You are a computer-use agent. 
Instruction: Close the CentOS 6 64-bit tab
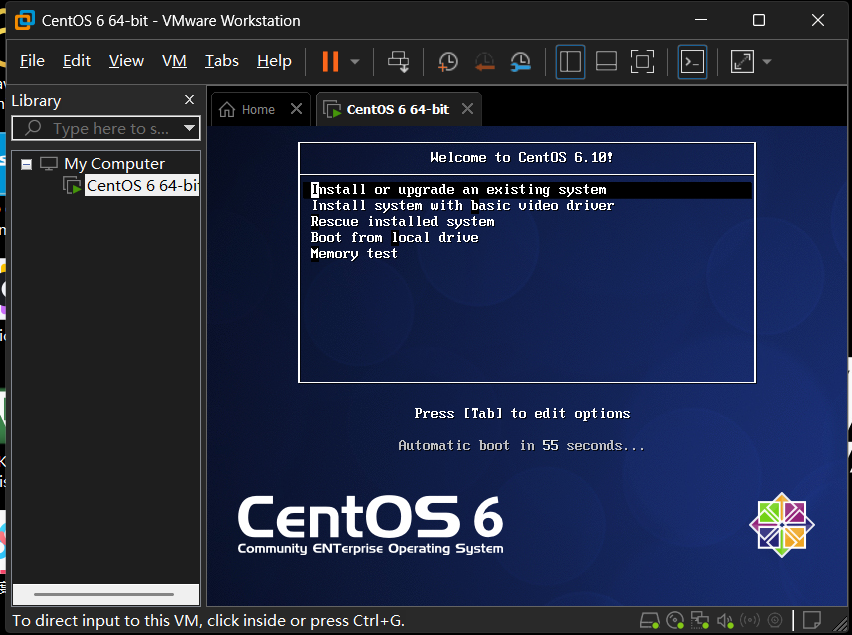[467, 109]
